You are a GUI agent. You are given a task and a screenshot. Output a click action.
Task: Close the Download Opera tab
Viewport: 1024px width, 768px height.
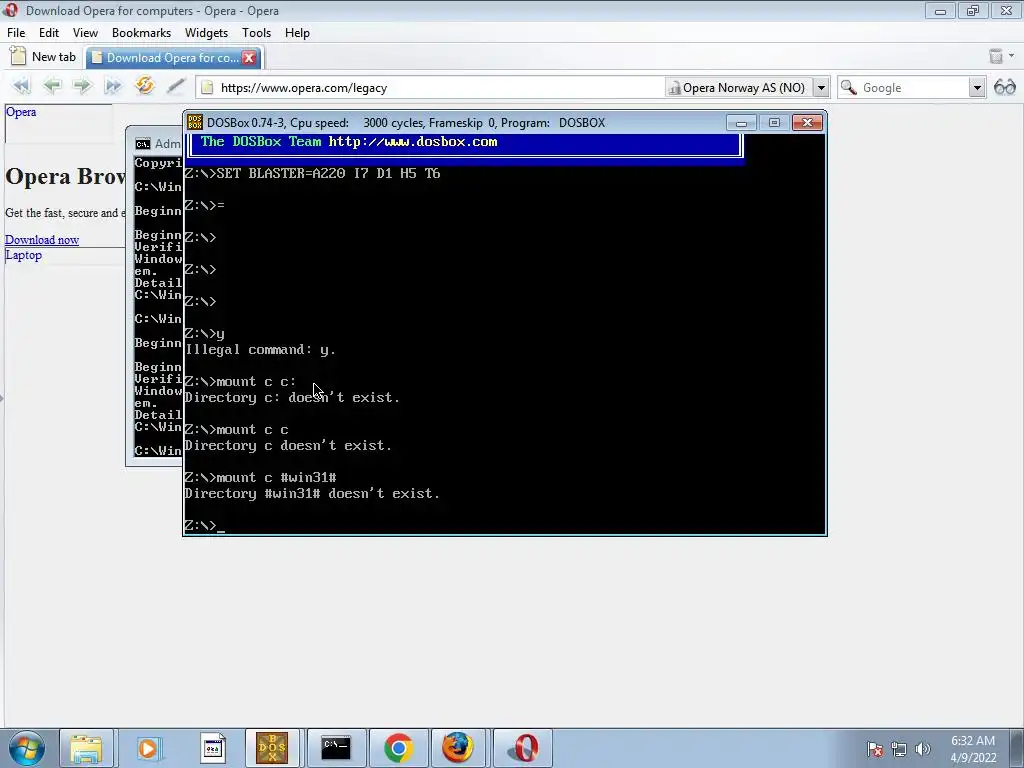(x=249, y=57)
